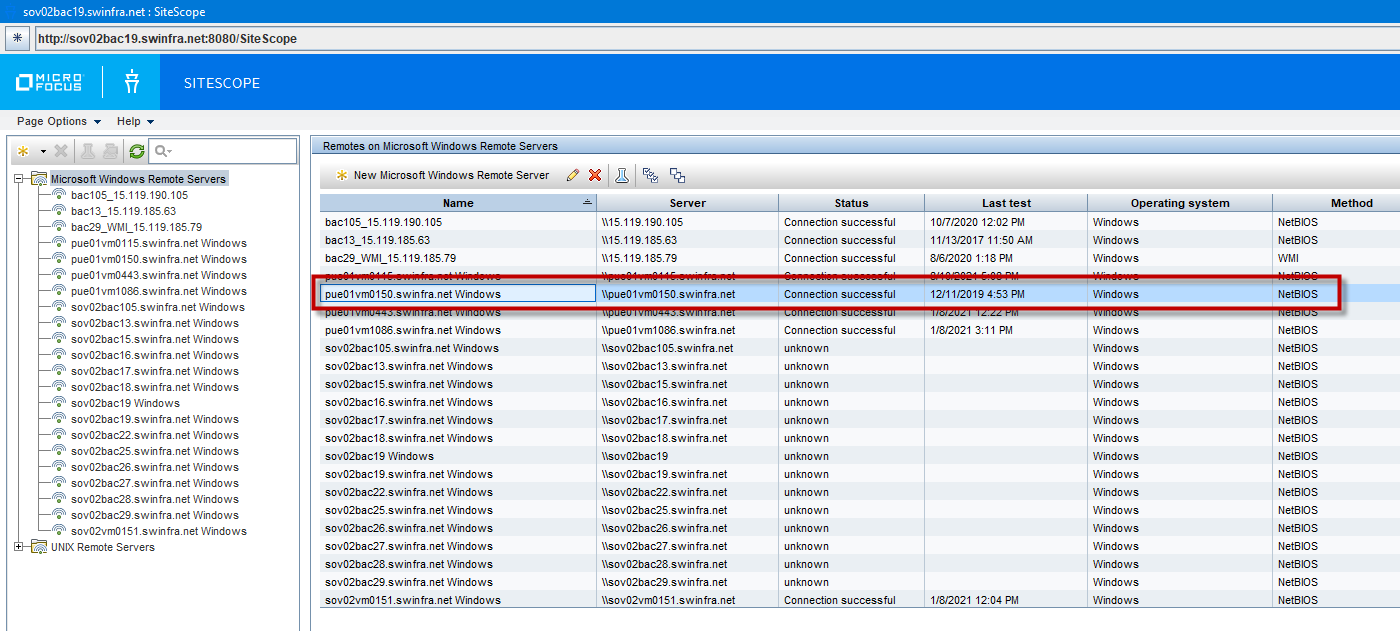Image resolution: width=1400 pixels, height=631 pixels.
Task: Refresh the remote servers tree
Action: point(137,151)
